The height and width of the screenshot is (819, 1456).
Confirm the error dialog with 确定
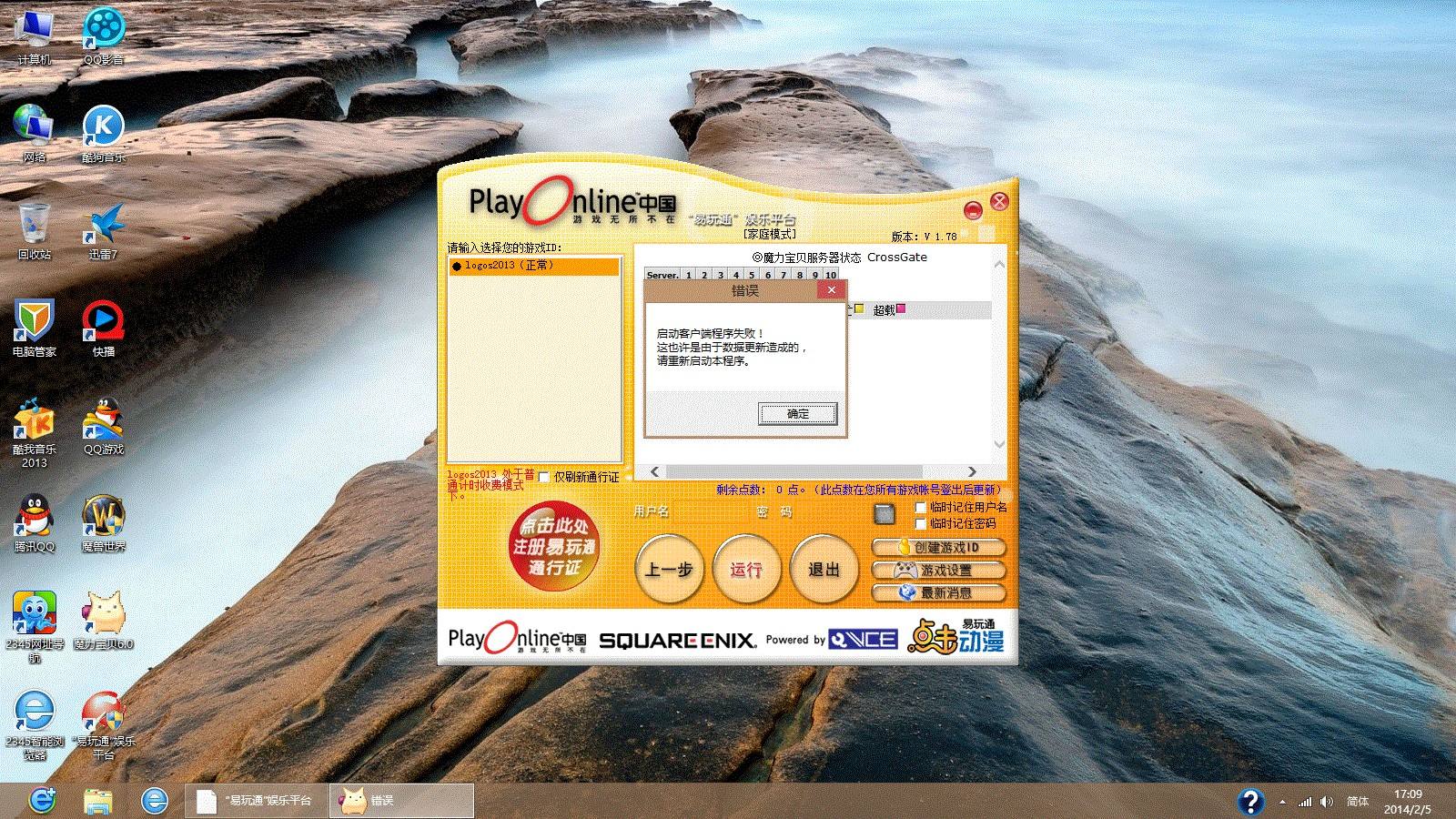coord(797,413)
